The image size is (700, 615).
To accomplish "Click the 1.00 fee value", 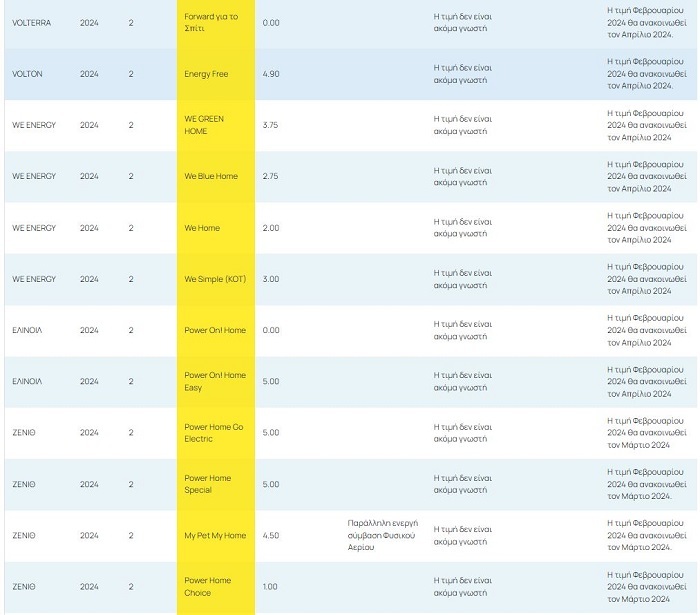I will point(271,586).
